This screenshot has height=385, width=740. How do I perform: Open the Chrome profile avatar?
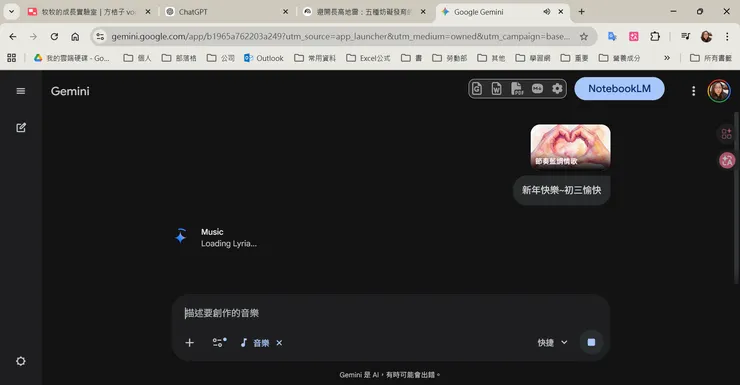[706, 36]
